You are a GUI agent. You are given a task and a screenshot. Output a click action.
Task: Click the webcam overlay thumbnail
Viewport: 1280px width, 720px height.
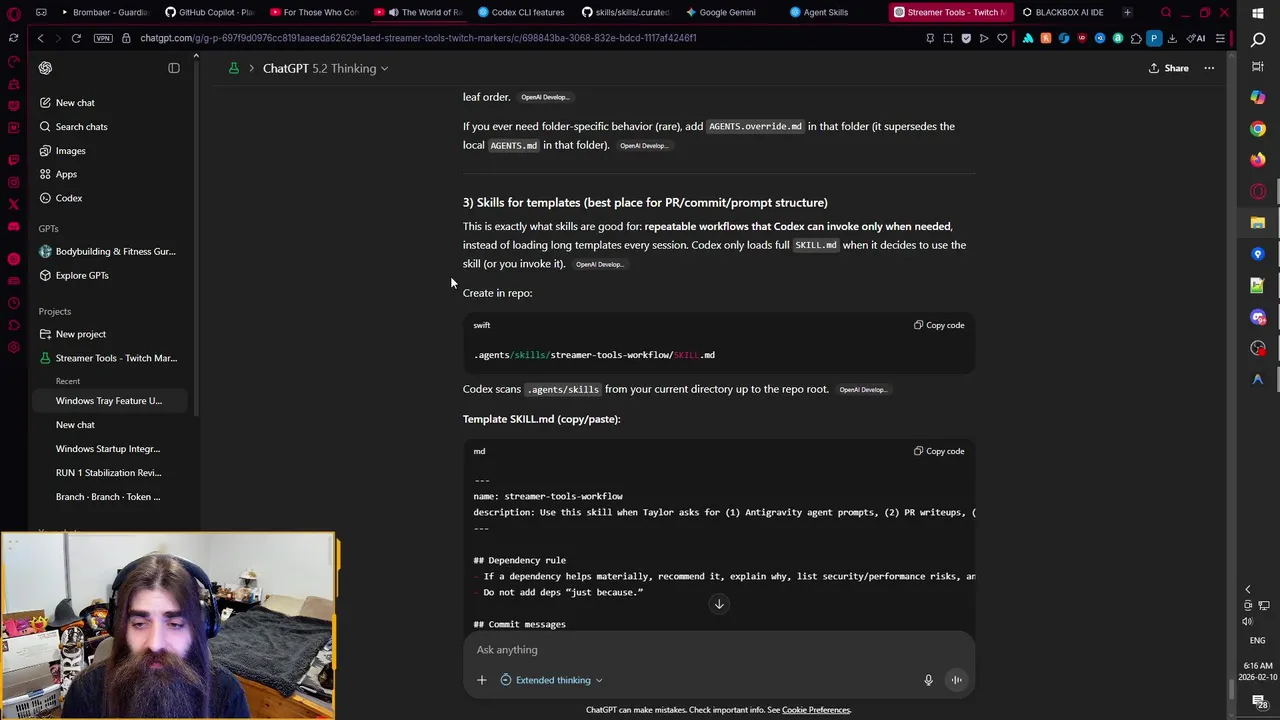click(x=168, y=626)
